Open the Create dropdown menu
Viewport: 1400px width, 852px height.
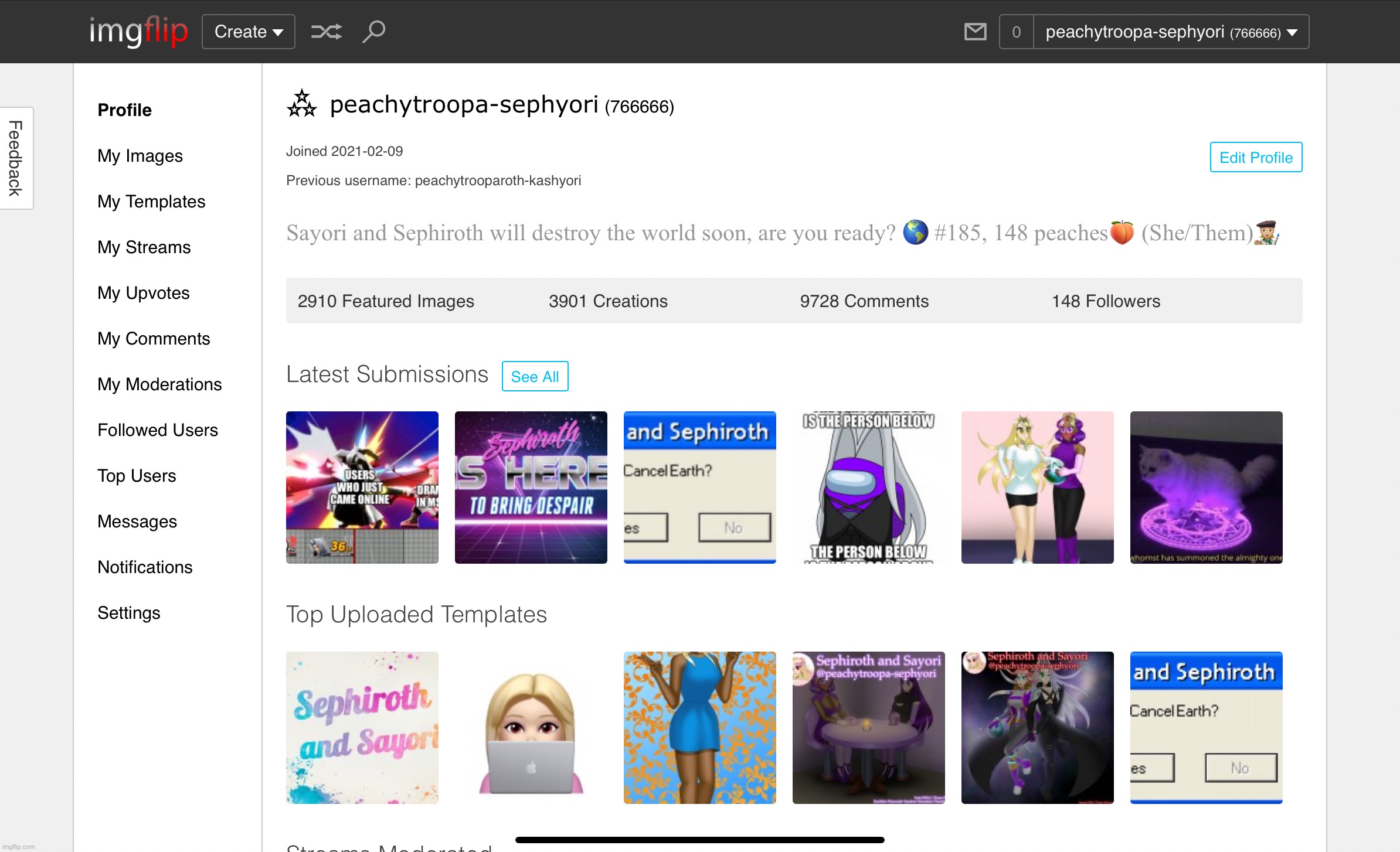click(x=249, y=32)
